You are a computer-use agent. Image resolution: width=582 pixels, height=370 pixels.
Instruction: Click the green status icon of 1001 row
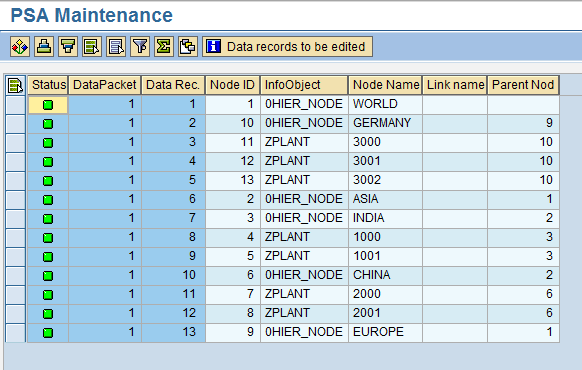coord(48,257)
